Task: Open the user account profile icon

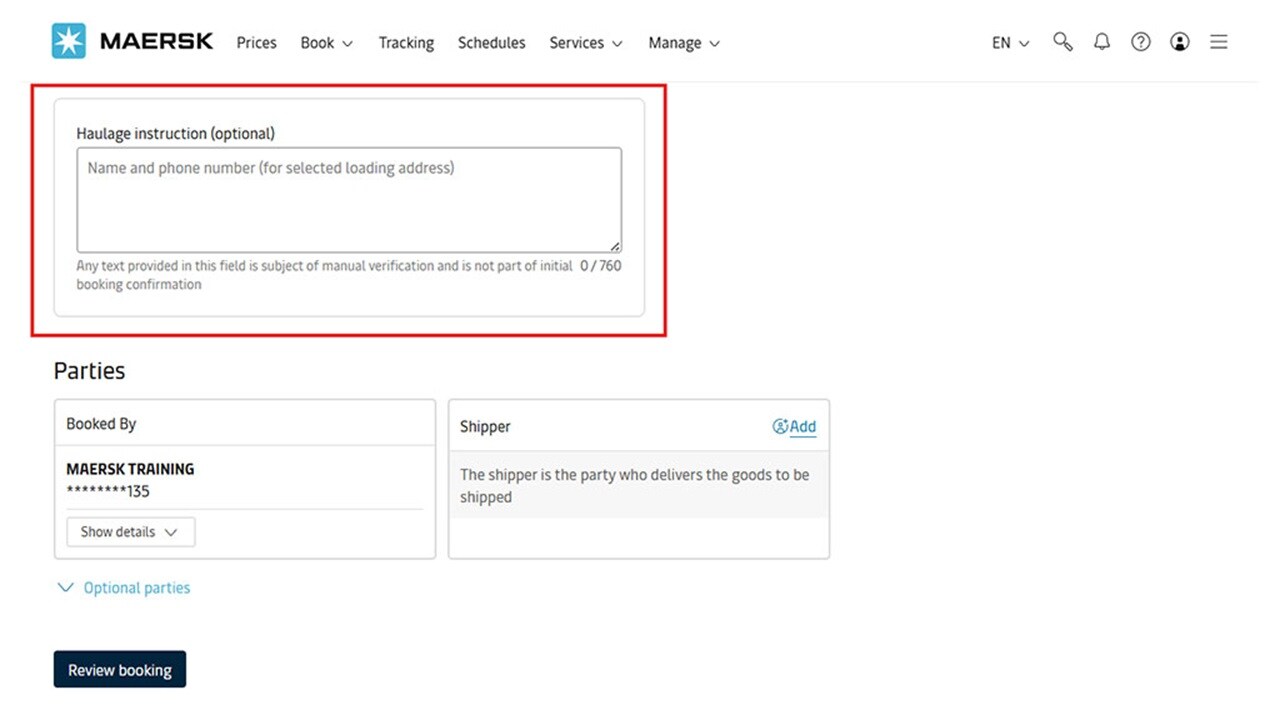Action: [x=1180, y=42]
